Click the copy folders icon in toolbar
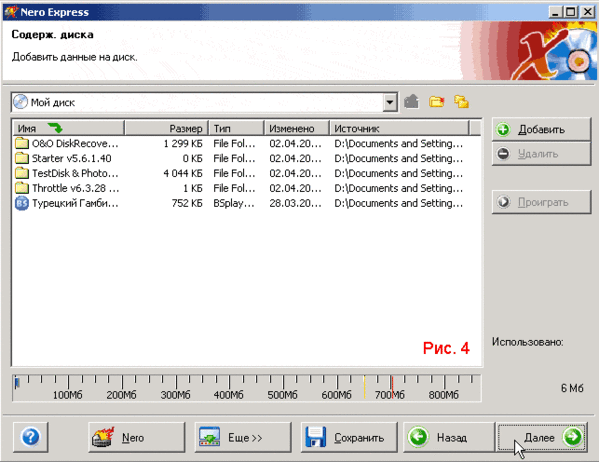This screenshot has height=462, width=599. pos(461,102)
